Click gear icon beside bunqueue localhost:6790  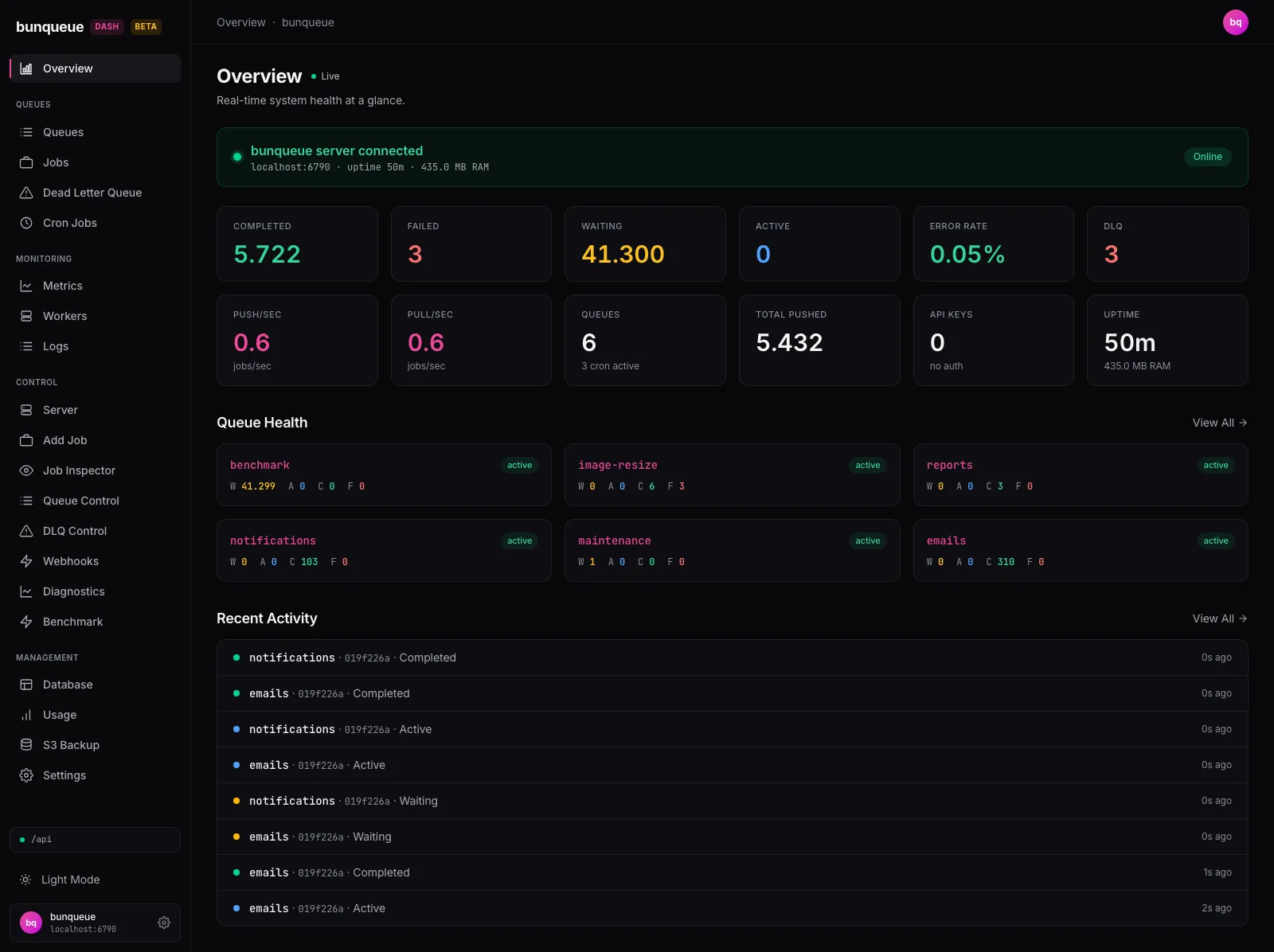[164, 923]
